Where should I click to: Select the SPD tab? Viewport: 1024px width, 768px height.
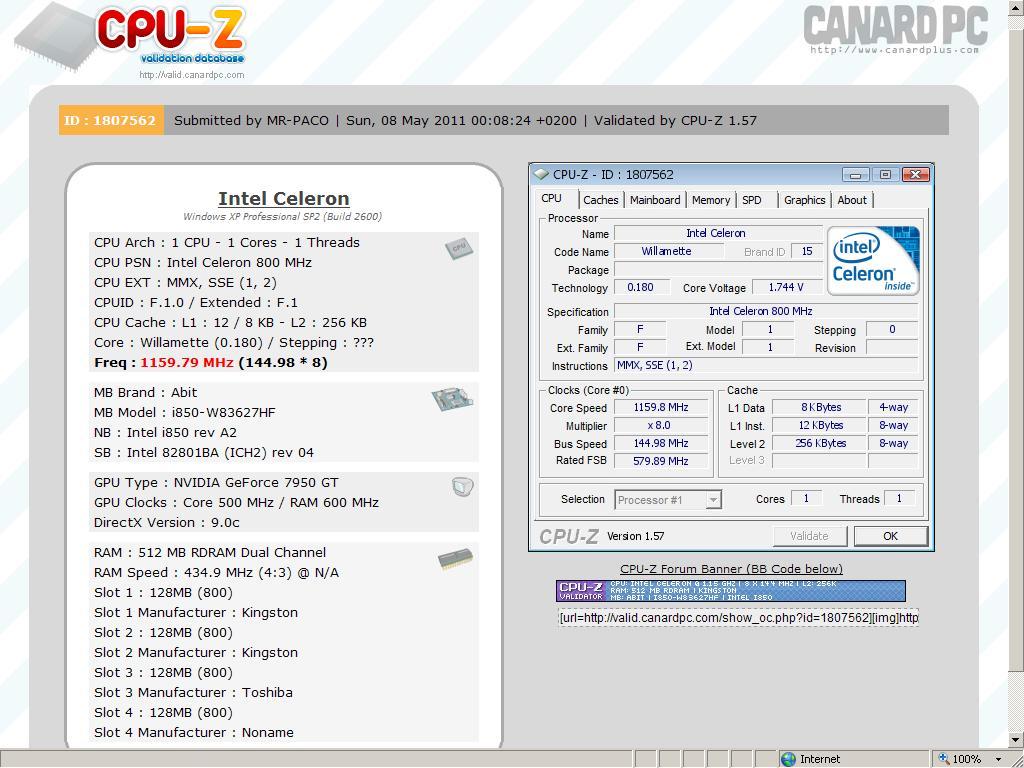coord(752,200)
